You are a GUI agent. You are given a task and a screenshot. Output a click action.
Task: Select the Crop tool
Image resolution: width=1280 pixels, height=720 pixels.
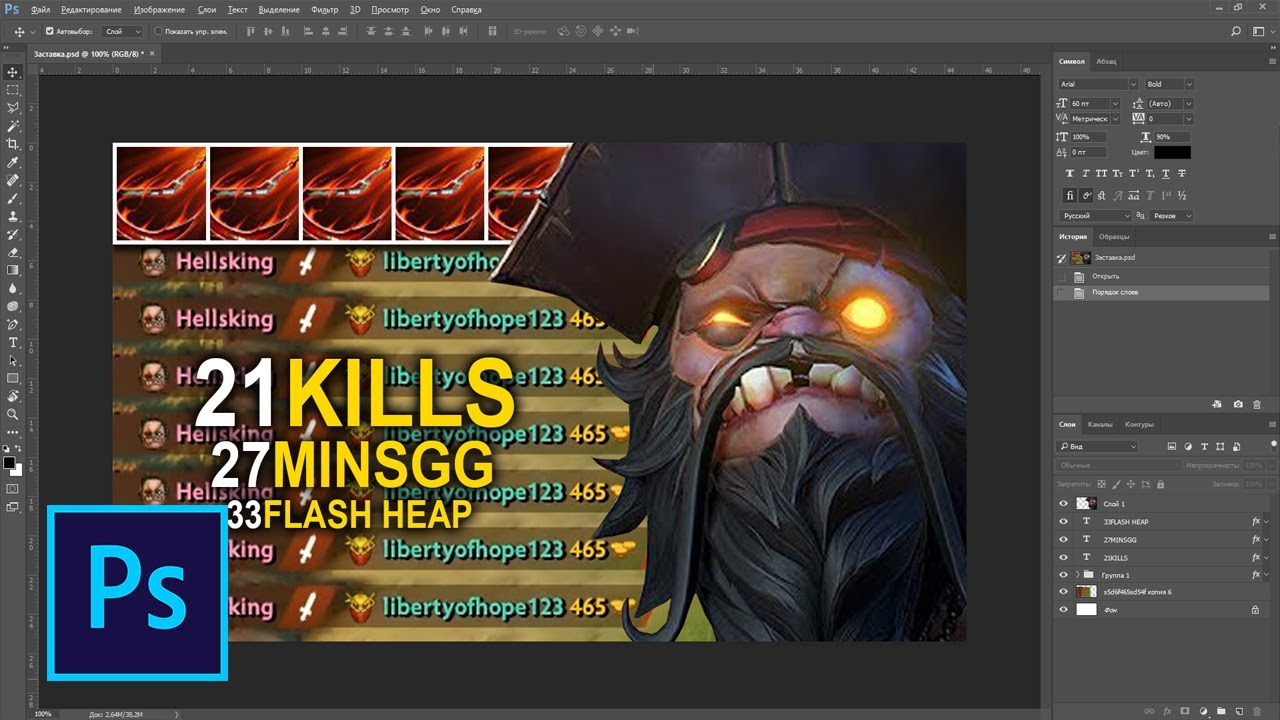point(13,144)
